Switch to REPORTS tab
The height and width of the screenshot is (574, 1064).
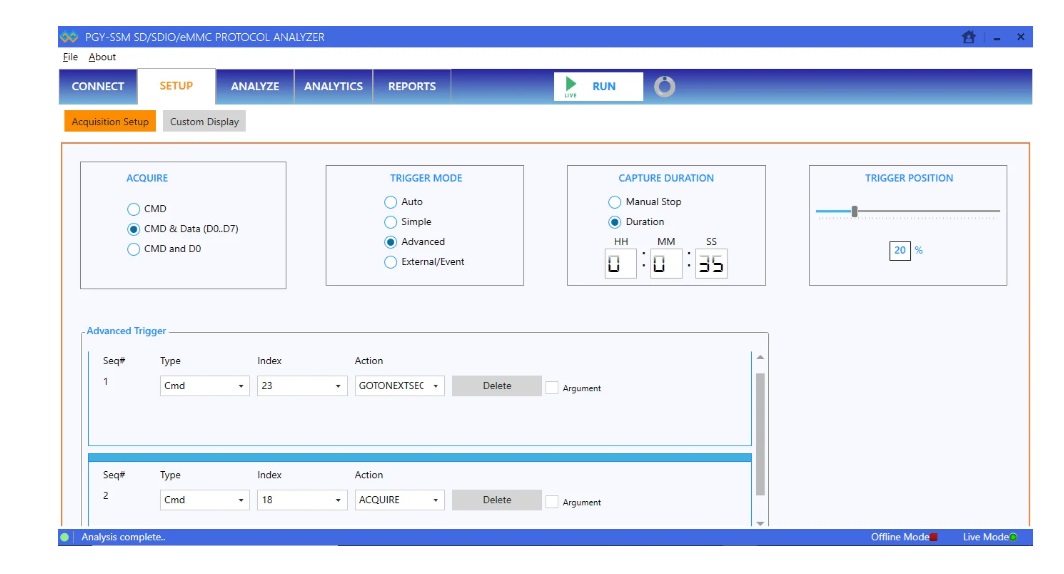tap(412, 86)
